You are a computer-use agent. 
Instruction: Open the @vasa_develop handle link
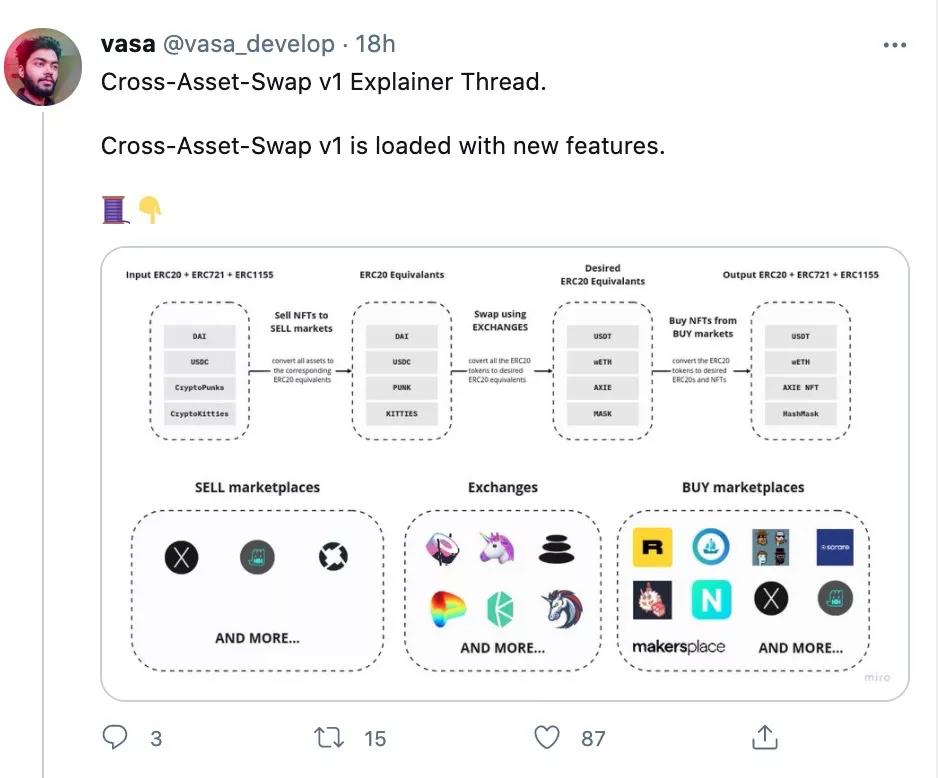[x=248, y=44]
